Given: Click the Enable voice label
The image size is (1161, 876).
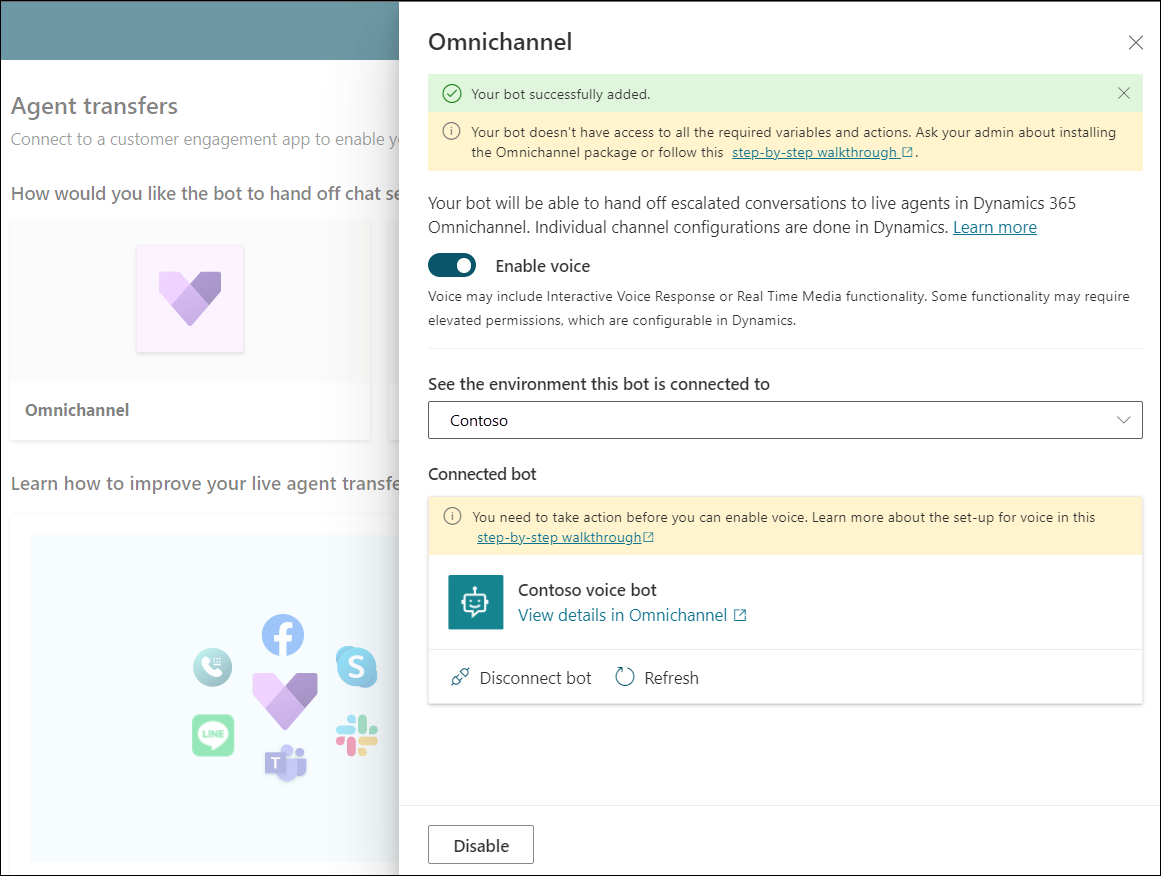Looking at the screenshot, I should pos(543,266).
